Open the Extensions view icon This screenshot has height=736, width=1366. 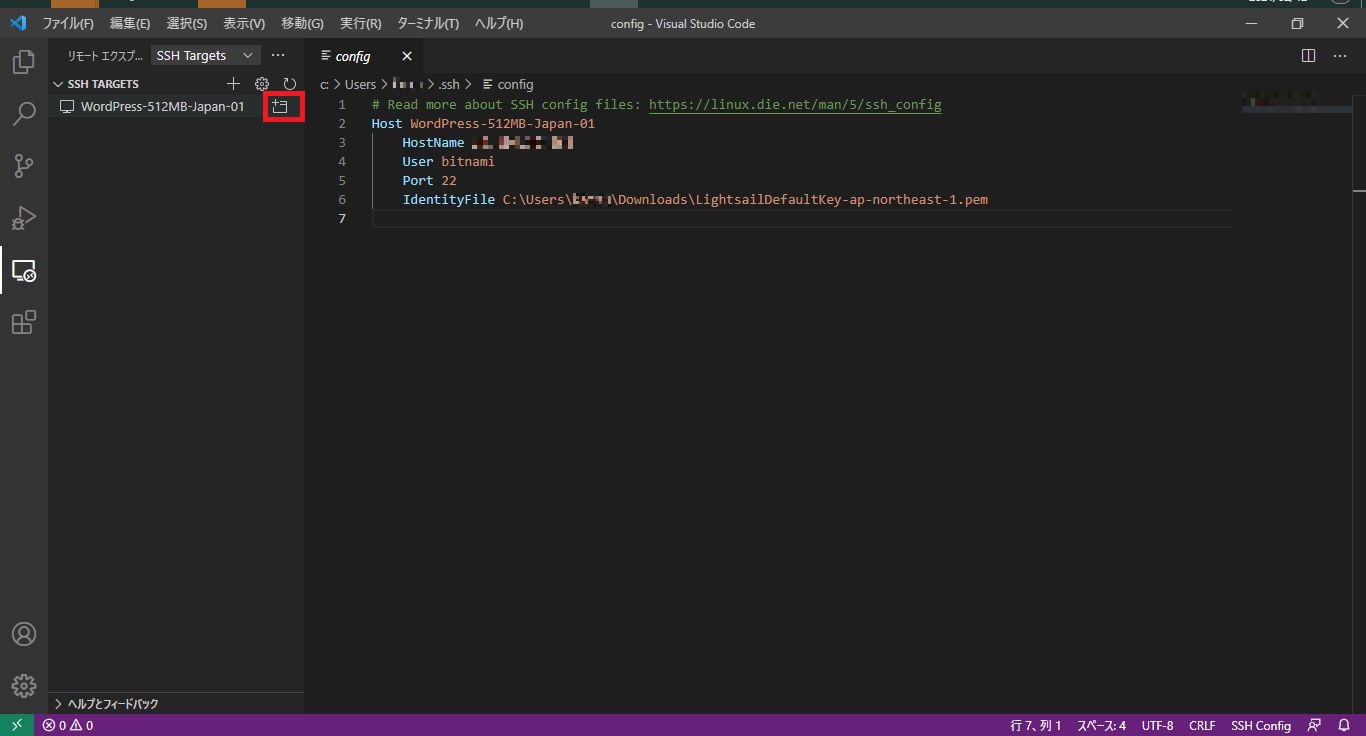coord(23,322)
